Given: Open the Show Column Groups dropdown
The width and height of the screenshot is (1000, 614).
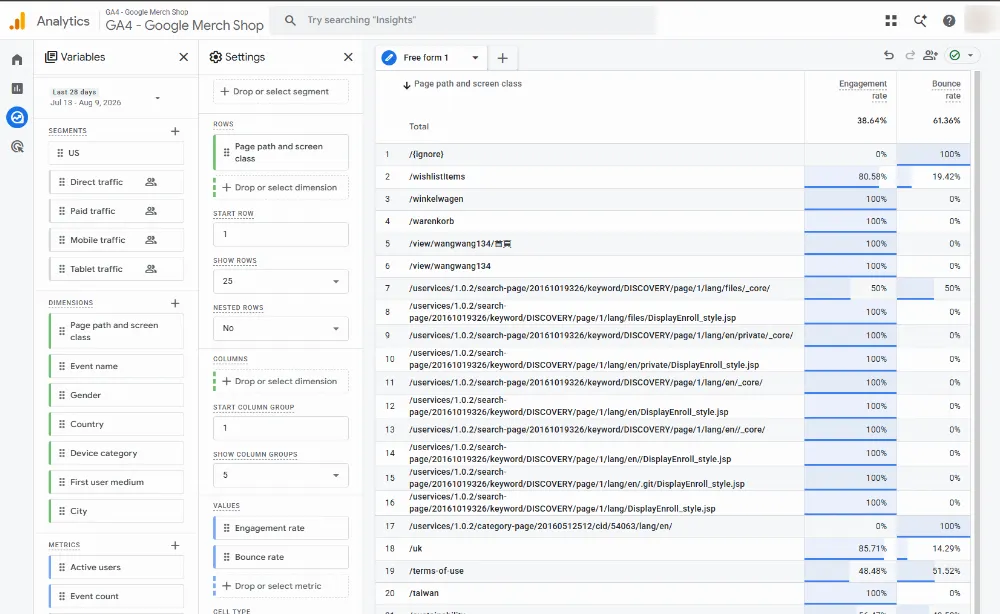Looking at the screenshot, I should 281,475.
